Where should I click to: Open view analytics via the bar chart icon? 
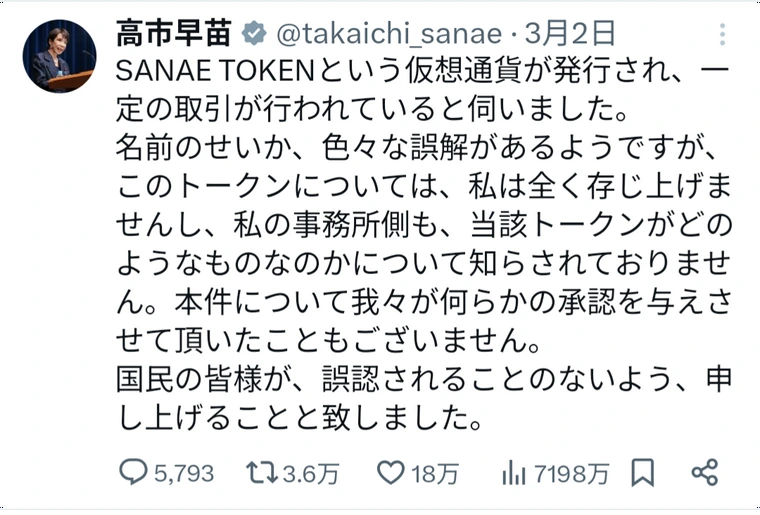pos(514,472)
